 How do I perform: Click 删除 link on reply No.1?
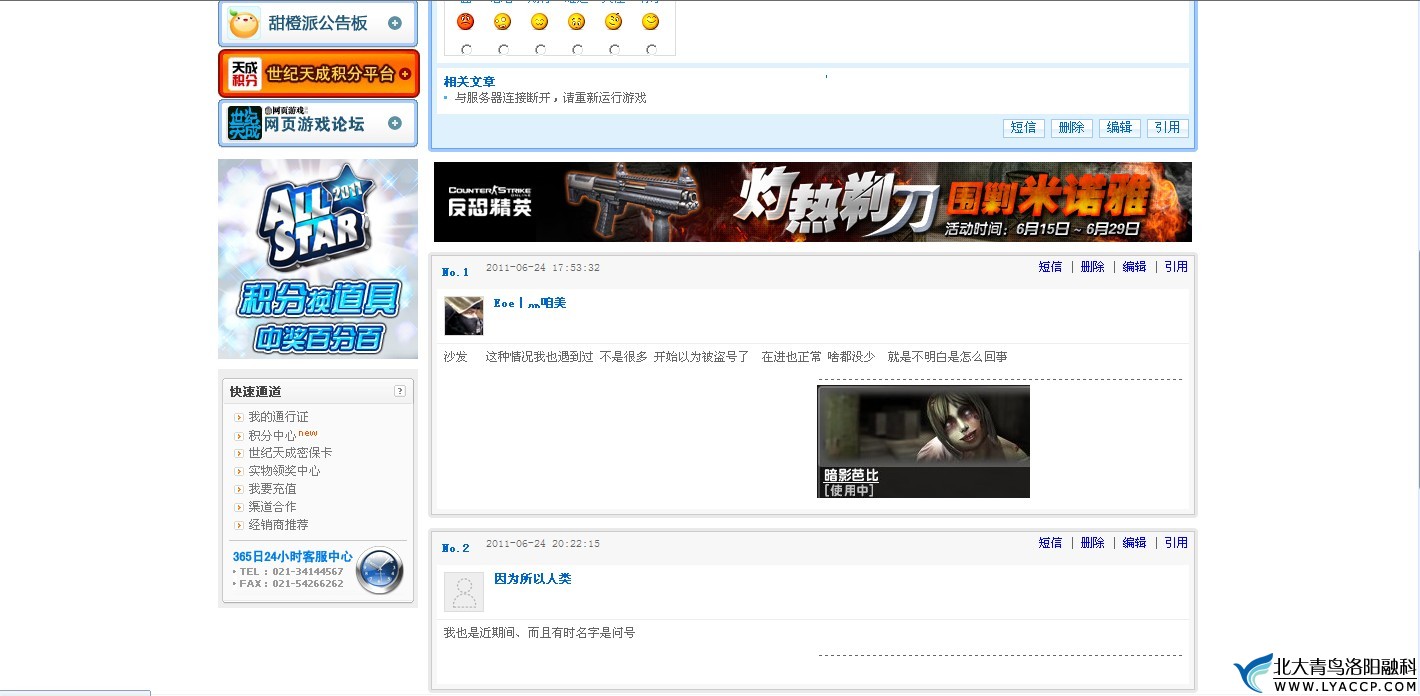pyautogui.click(x=1092, y=267)
